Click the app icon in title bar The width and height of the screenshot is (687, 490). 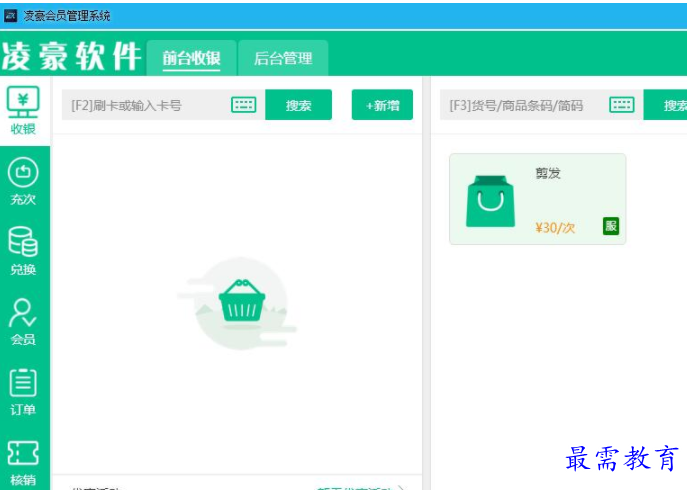point(11,16)
